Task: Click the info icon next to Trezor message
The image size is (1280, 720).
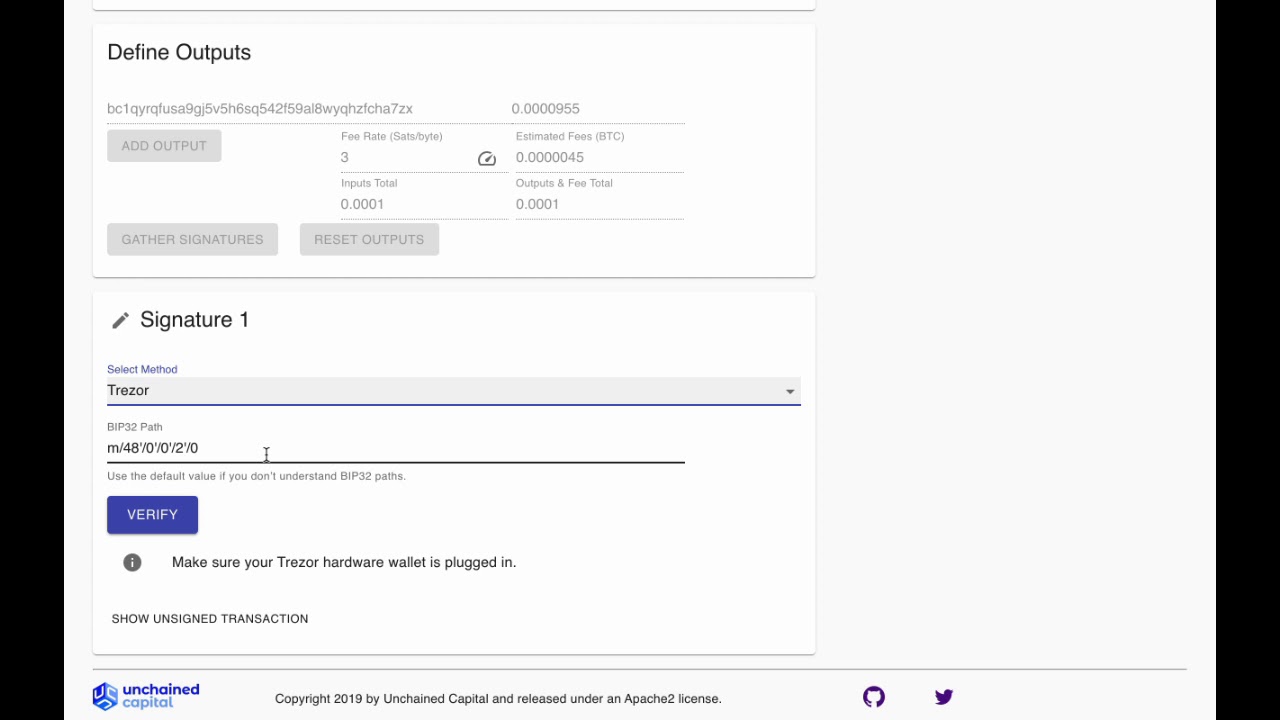Action: tap(132, 562)
